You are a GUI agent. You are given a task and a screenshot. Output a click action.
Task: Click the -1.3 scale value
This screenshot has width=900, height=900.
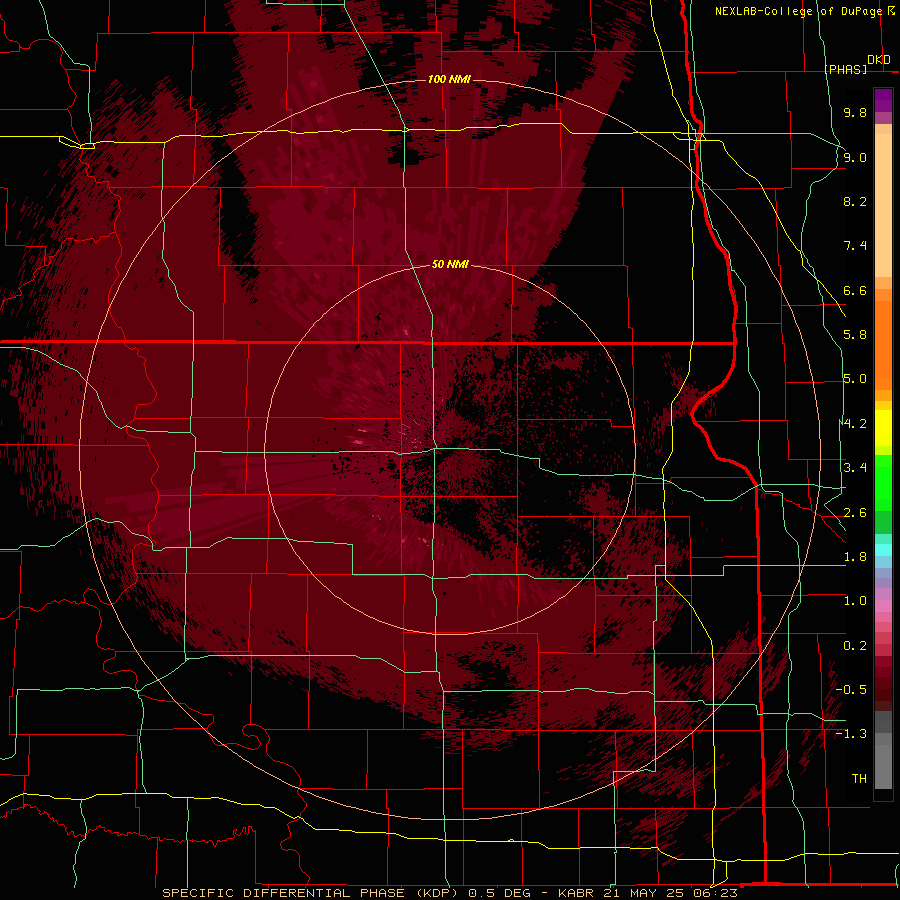851,734
